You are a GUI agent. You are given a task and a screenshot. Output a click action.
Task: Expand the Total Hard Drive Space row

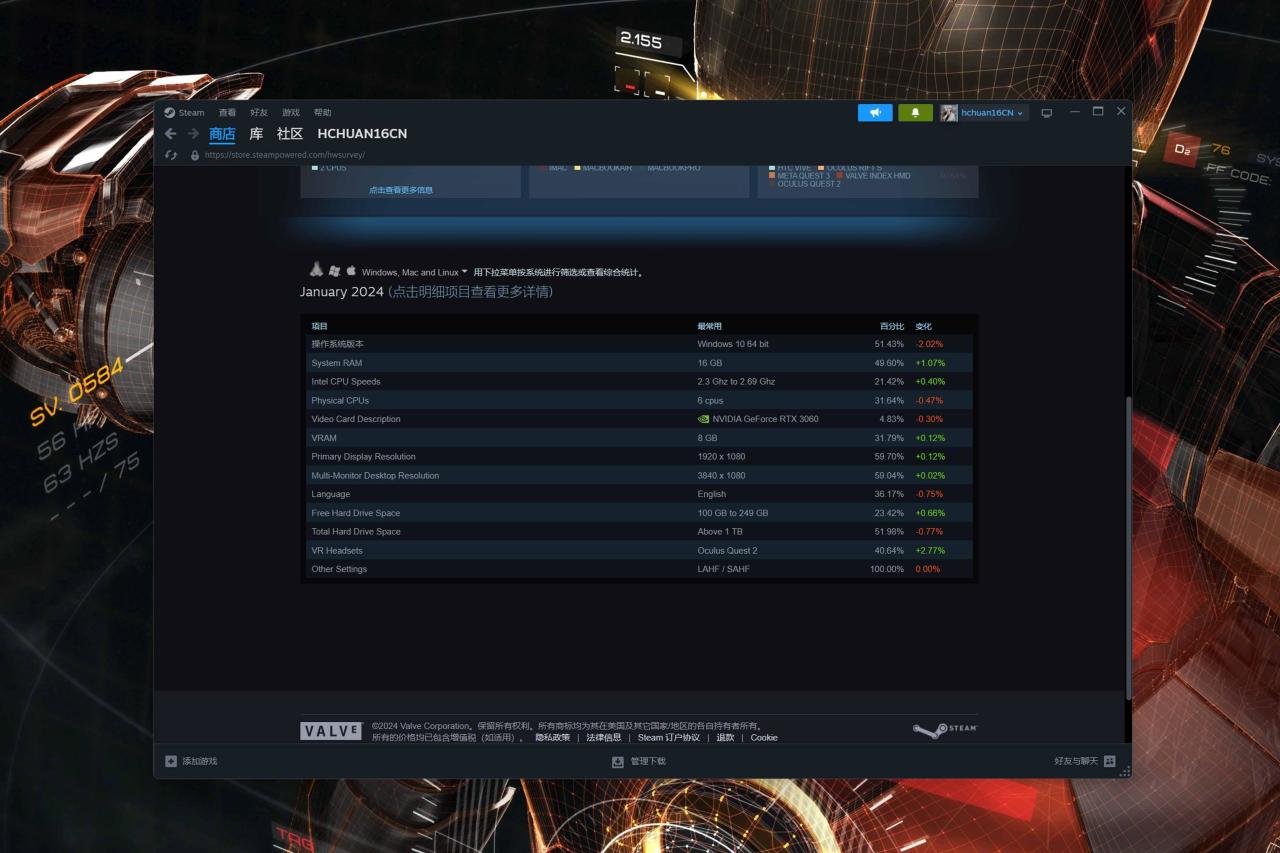pos(639,532)
